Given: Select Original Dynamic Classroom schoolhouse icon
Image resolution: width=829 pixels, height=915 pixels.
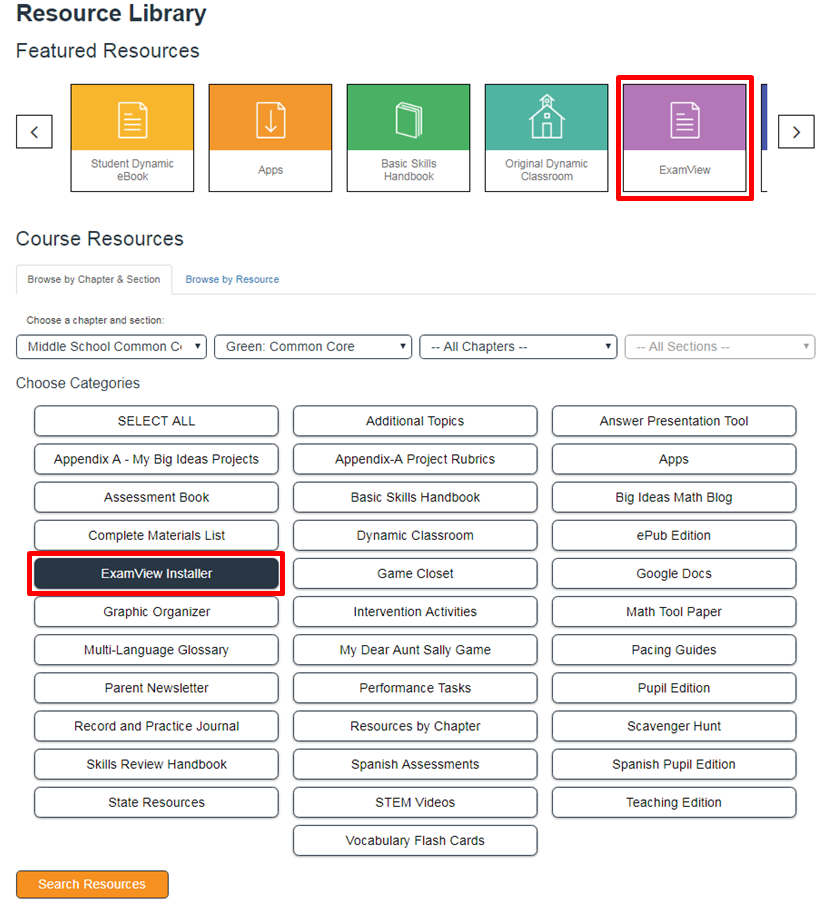Looking at the screenshot, I should click(546, 119).
